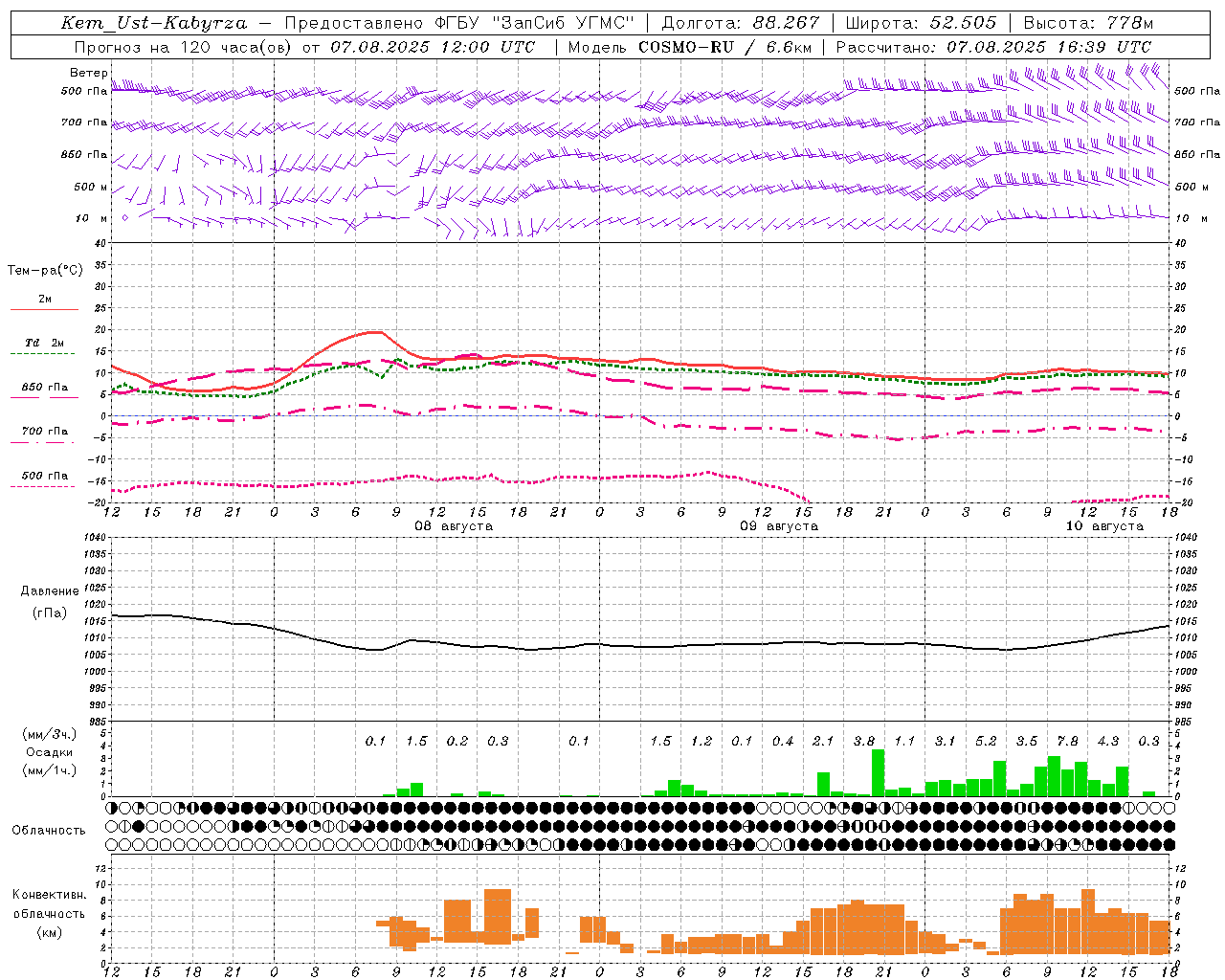This screenshot has width=1225, height=980.
Task: Click the '10 августа' date label
Action: pos(1104,526)
